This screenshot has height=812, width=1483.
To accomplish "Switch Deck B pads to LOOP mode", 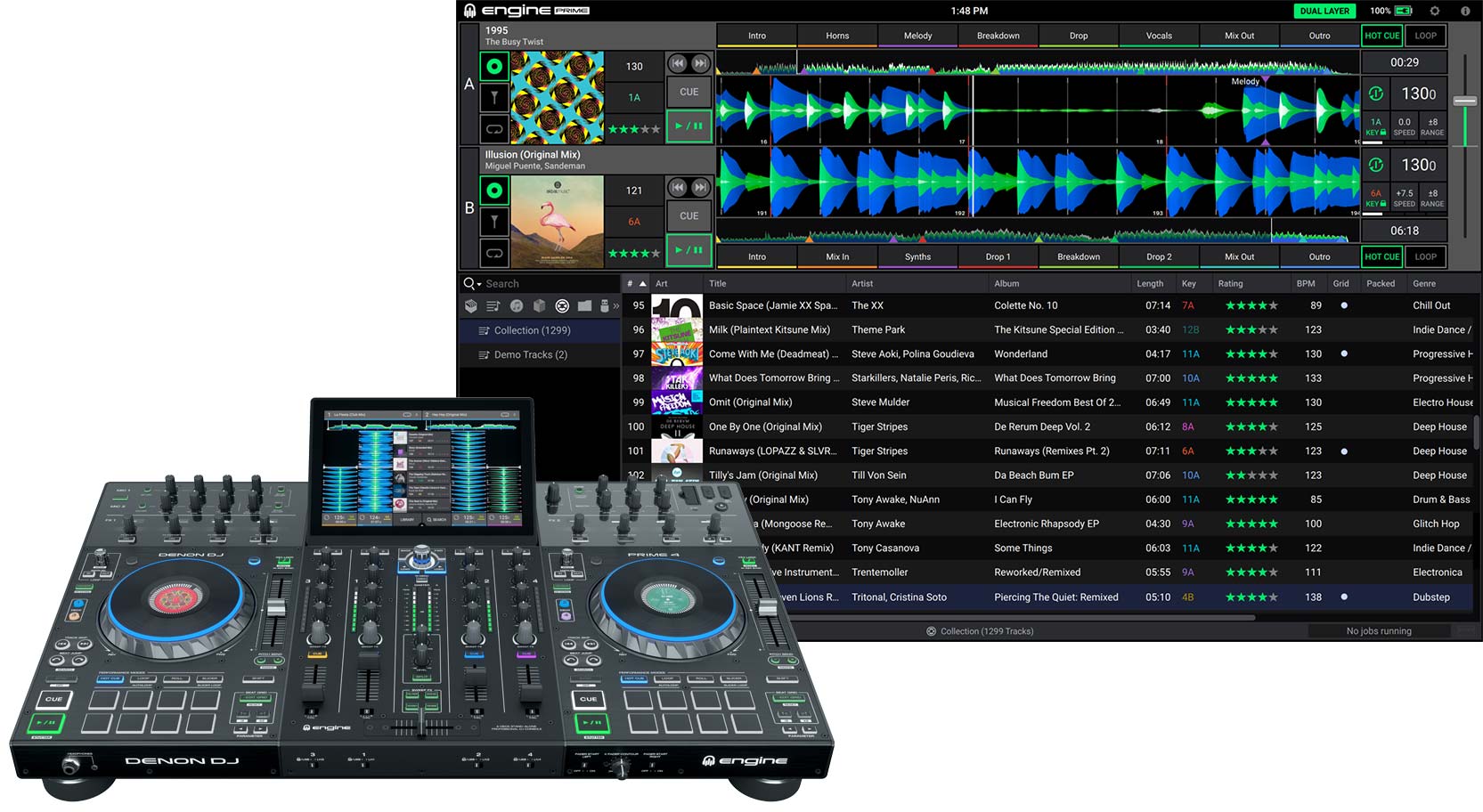I will (1426, 256).
